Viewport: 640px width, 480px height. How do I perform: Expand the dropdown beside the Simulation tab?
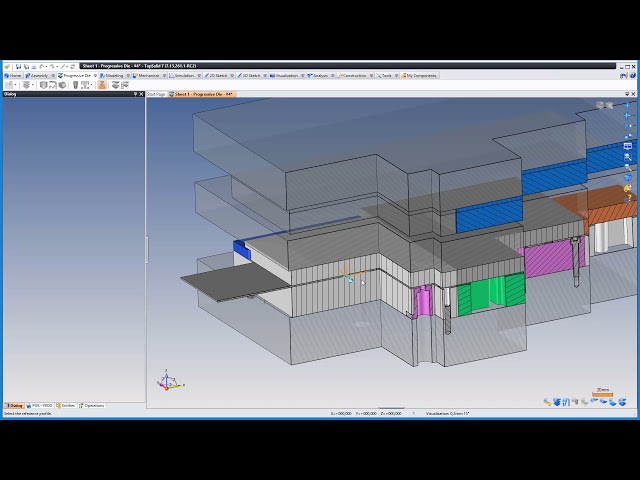point(199,75)
